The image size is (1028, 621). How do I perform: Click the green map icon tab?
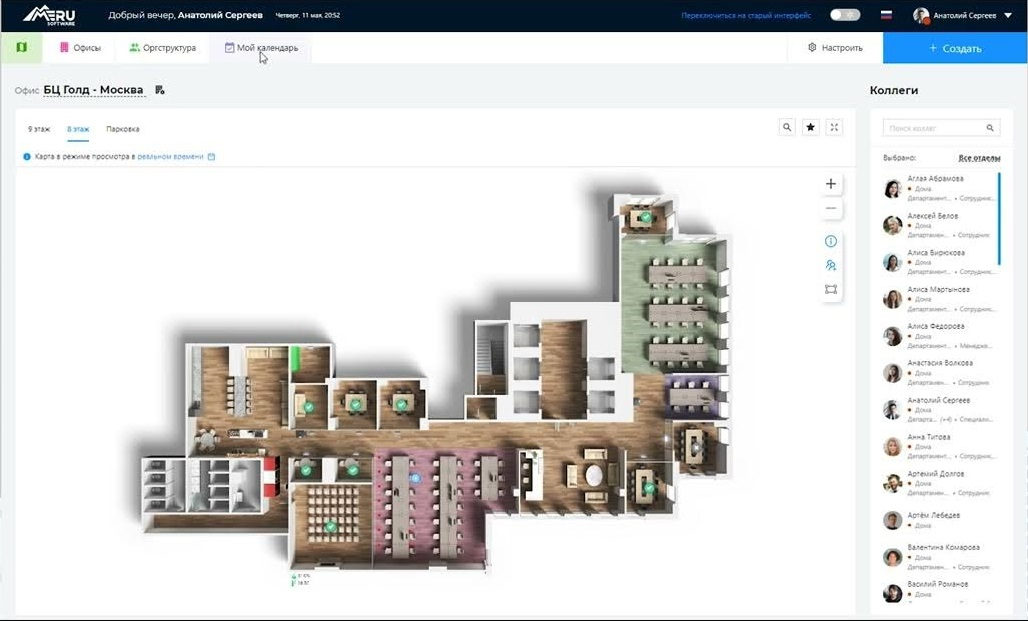coord(21,48)
